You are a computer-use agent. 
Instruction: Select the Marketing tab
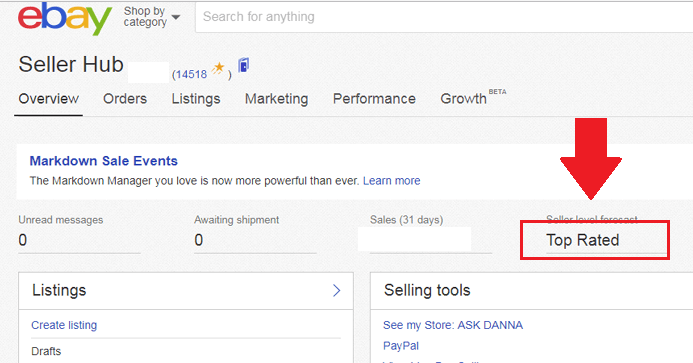pyautogui.click(x=277, y=99)
